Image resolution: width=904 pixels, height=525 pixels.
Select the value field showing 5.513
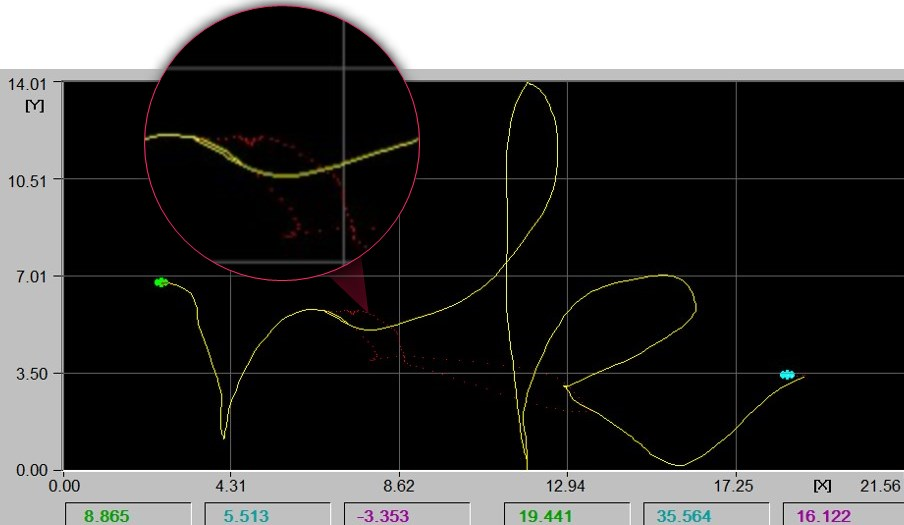pos(268,514)
